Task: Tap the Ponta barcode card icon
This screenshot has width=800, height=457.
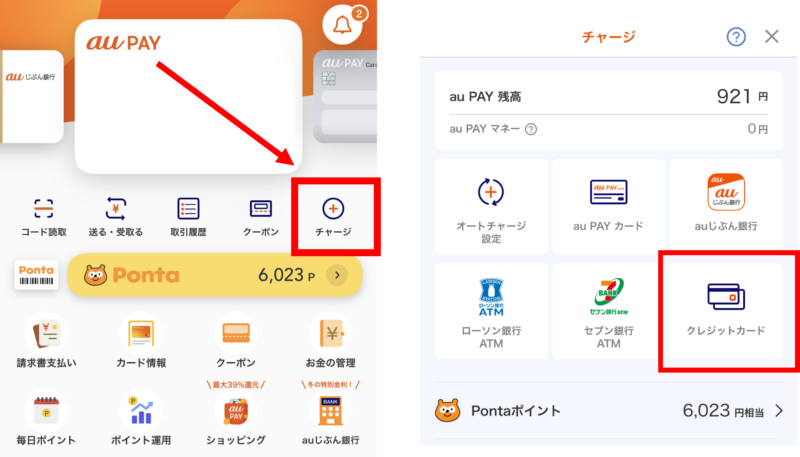Action: coord(34,275)
